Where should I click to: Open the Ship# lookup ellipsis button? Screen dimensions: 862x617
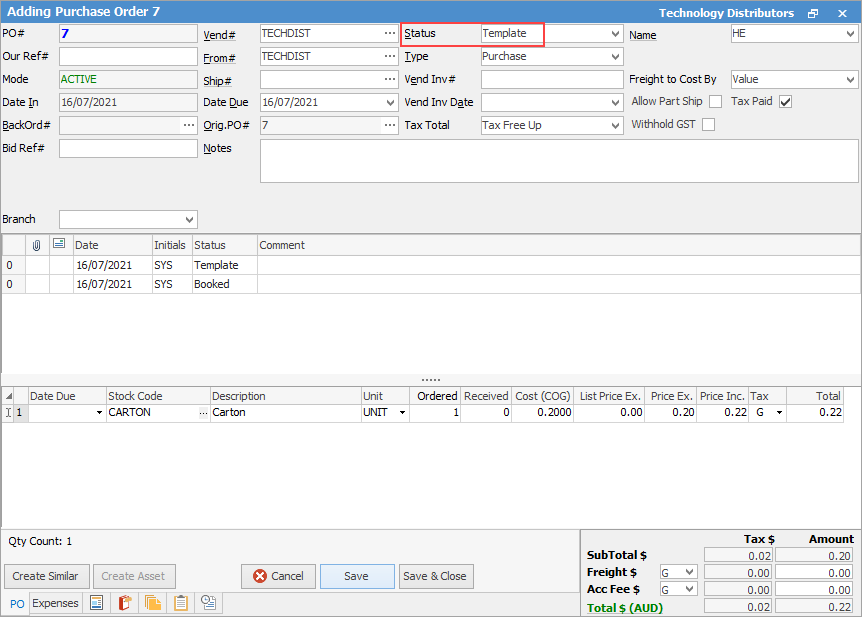(390, 79)
